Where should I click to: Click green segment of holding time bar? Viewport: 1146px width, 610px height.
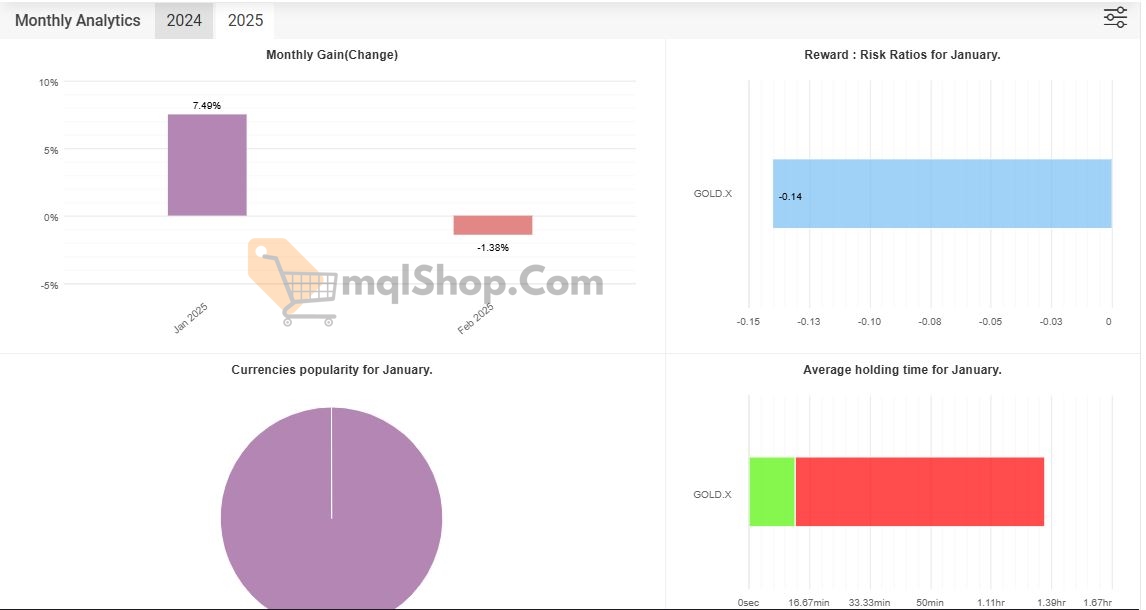pos(771,491)
